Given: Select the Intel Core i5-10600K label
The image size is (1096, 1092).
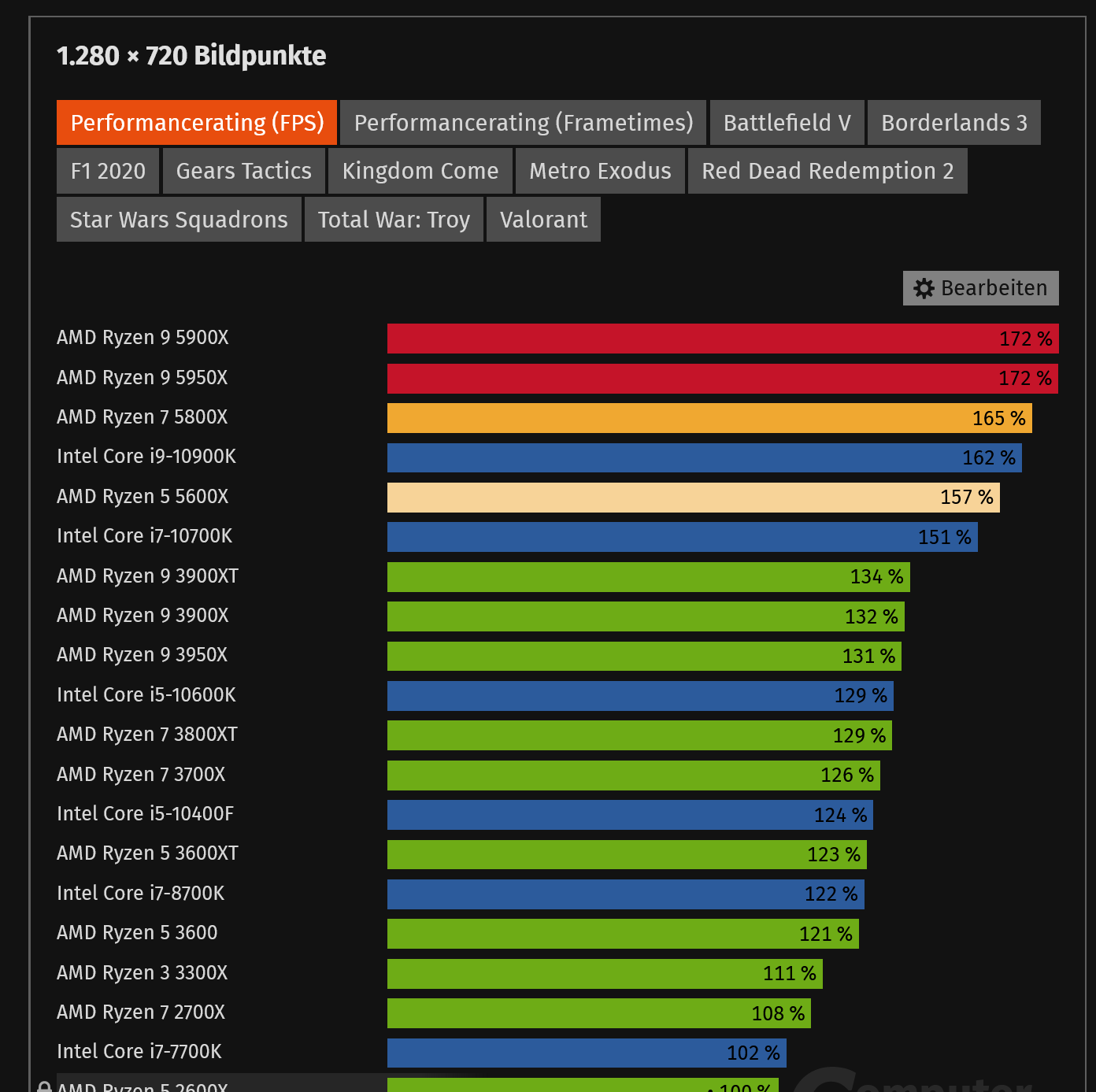Looking at the screenshot, I should point(146,695).
